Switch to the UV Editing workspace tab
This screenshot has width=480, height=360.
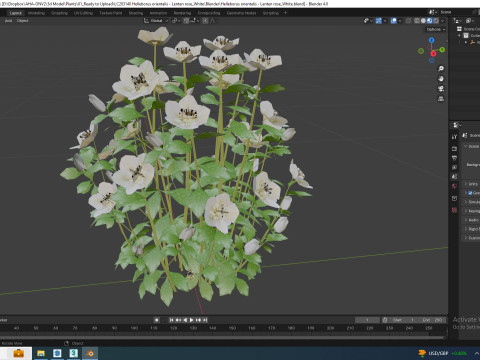coord(83,13)
